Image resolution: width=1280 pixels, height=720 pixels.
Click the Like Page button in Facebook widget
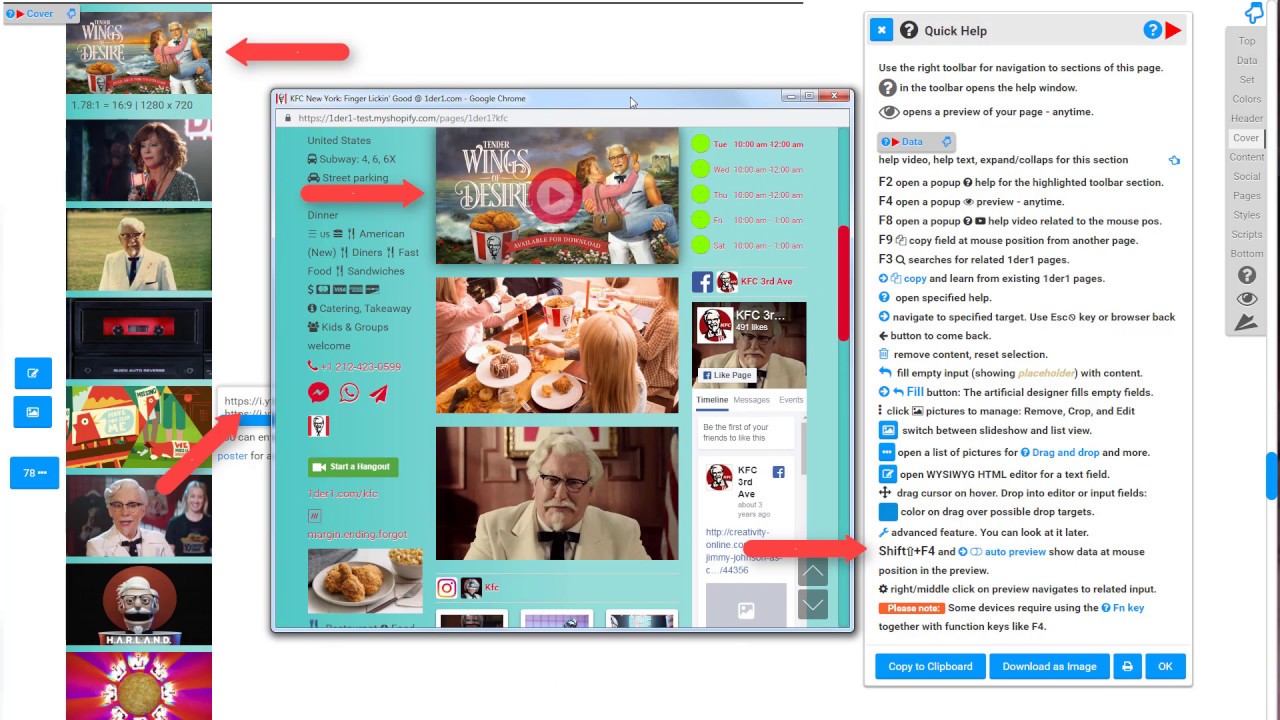726,375
